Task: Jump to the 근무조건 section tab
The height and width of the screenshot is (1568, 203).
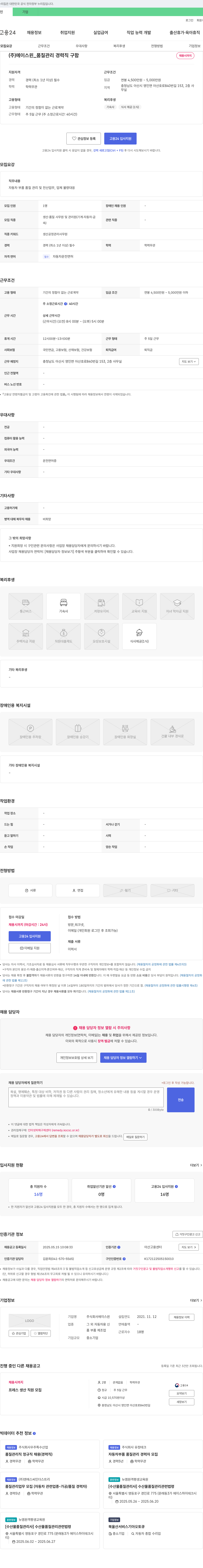Action: tap(44, 46)
